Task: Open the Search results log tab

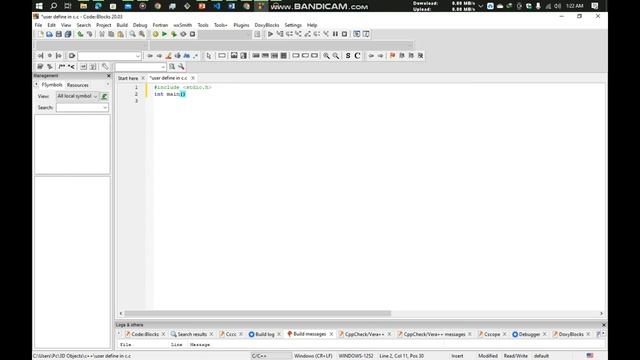Action: [192, 334]
